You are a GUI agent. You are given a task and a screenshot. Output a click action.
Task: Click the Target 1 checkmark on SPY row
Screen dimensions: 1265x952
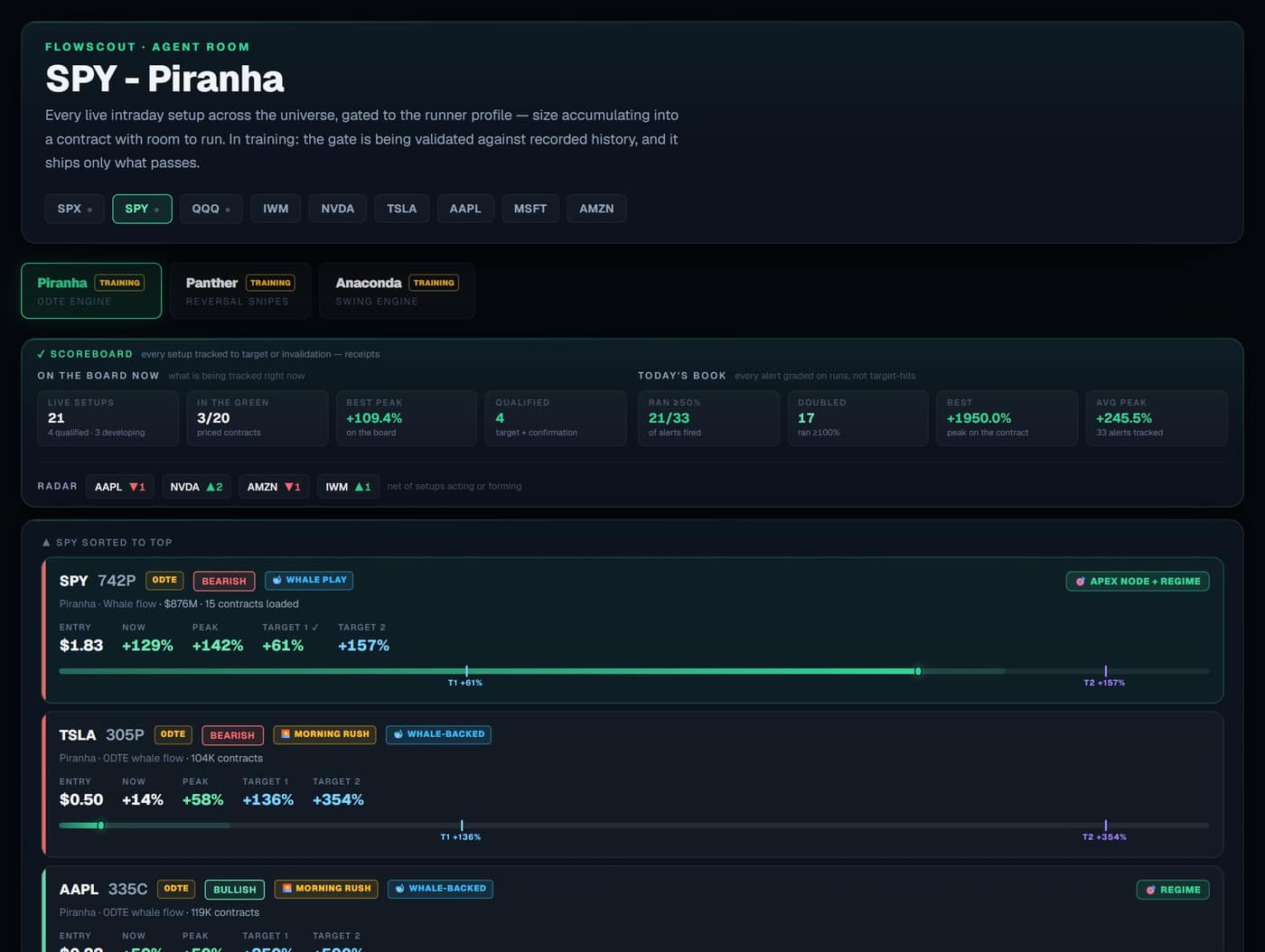(x=315, y=628)
